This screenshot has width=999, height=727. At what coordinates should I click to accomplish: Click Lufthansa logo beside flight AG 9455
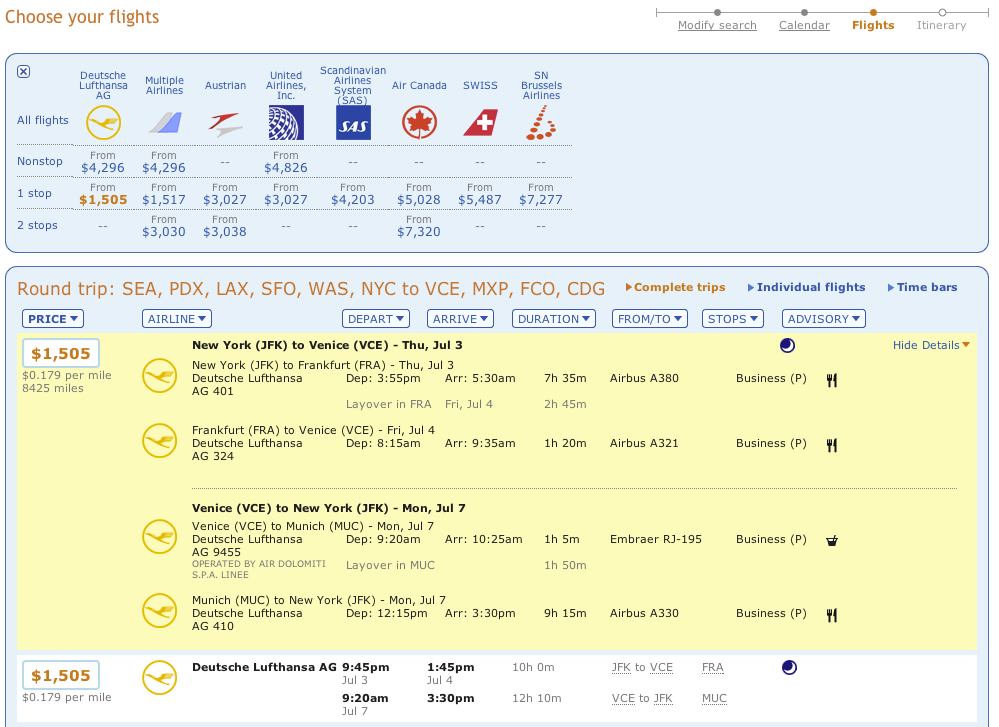pyautogui.click(x=159, y=536)
